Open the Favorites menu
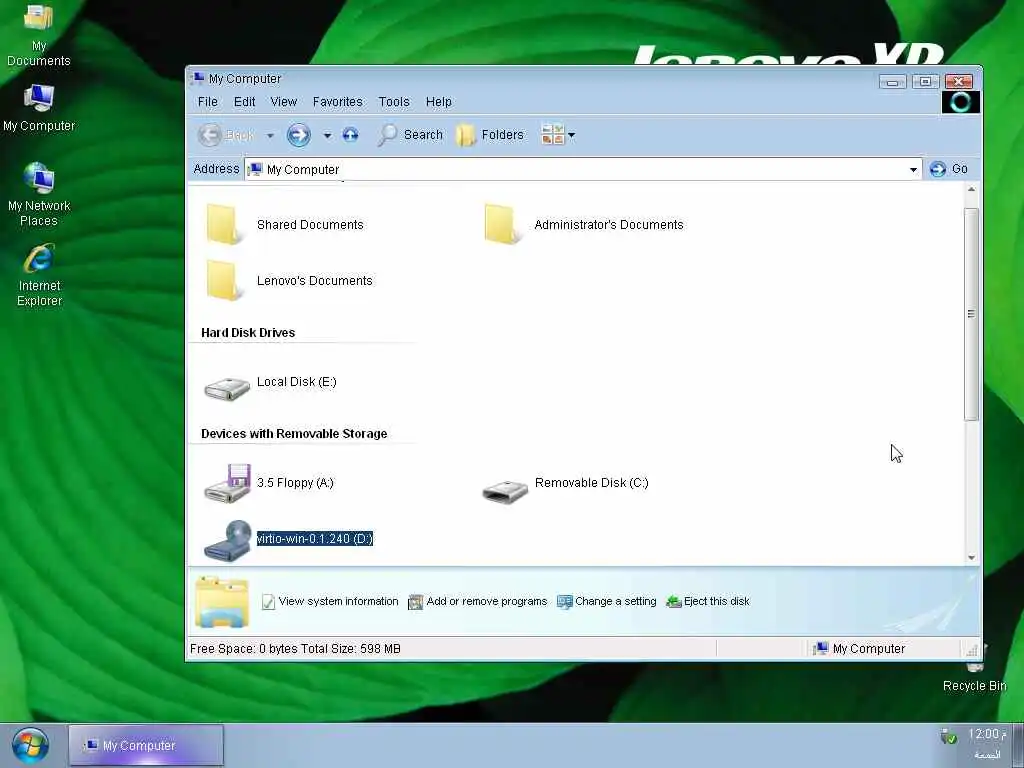This screenshot has width=1024, height=768. 338,102
